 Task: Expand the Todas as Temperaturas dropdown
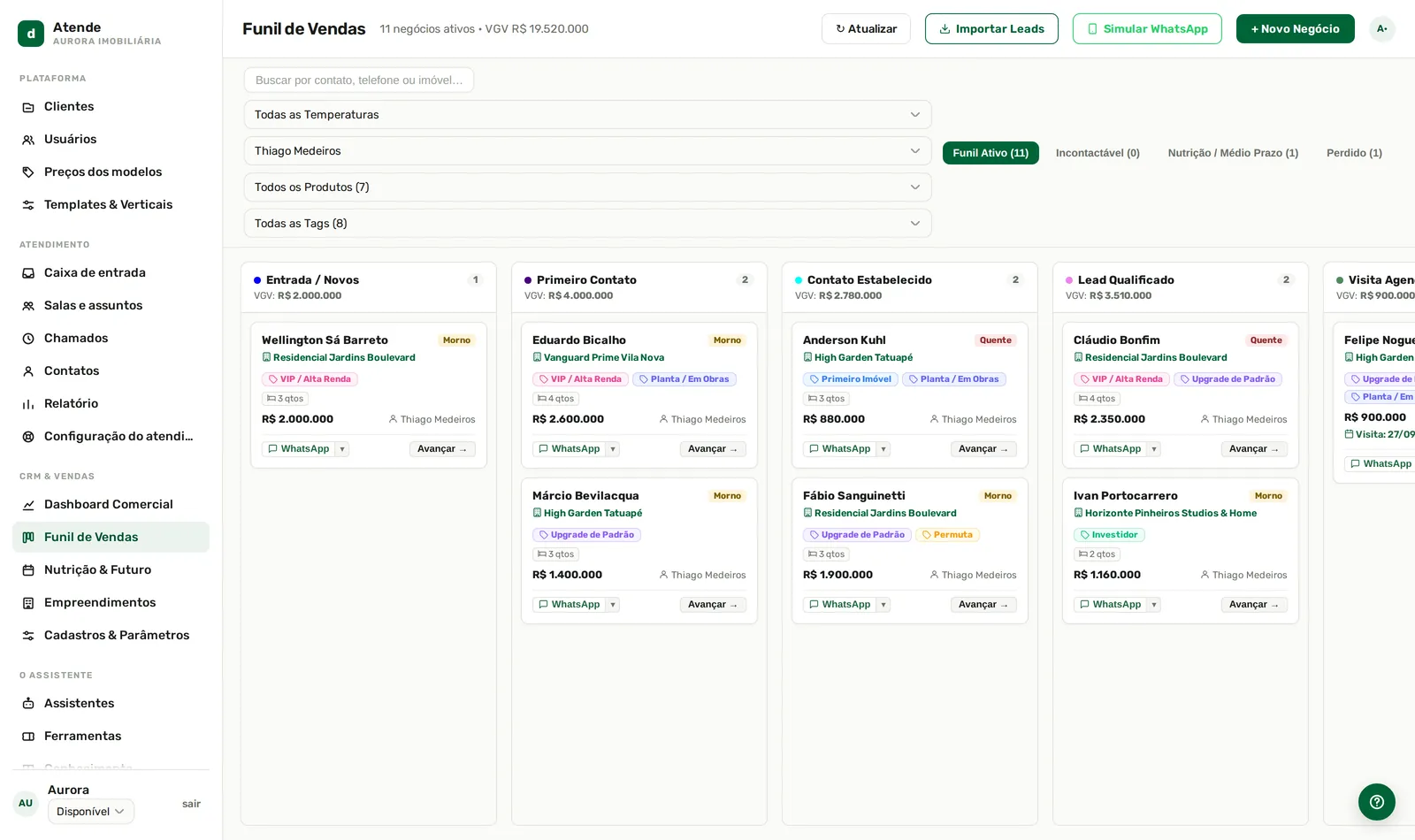click(587, 114)
